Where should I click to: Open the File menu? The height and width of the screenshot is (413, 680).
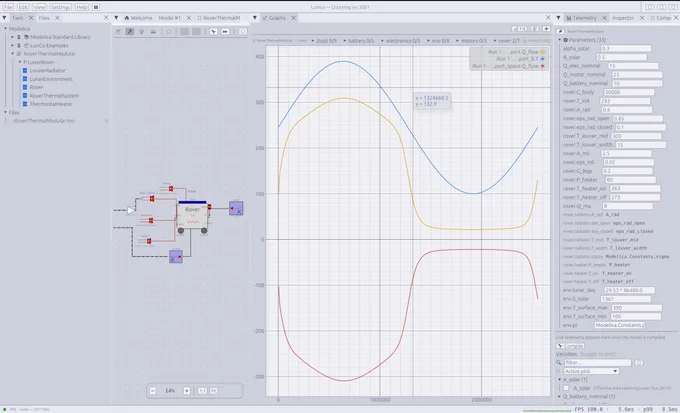tap(8, 7)
